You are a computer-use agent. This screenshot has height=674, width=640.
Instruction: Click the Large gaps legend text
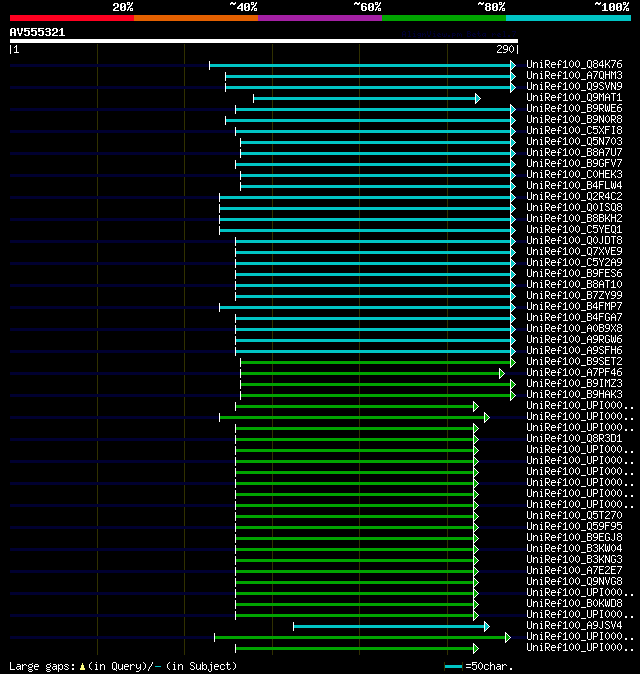123,667
